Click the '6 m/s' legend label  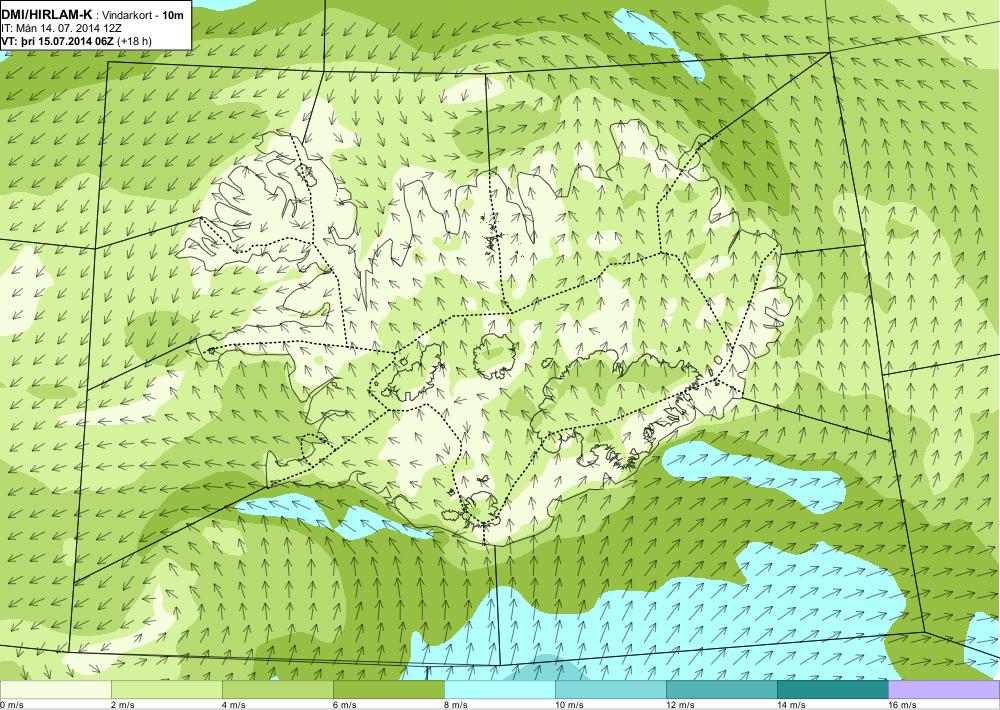pos(344,705)
